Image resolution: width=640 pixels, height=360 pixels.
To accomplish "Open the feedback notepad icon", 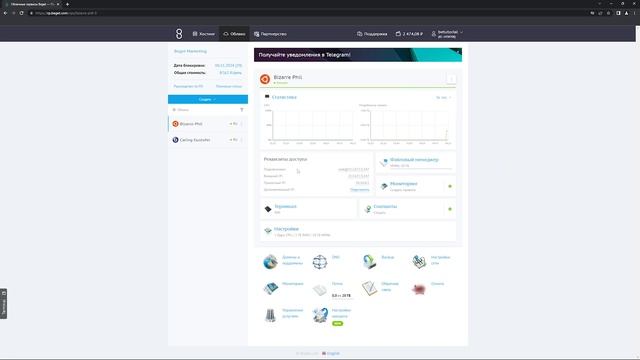I will [x=369, y=288].
